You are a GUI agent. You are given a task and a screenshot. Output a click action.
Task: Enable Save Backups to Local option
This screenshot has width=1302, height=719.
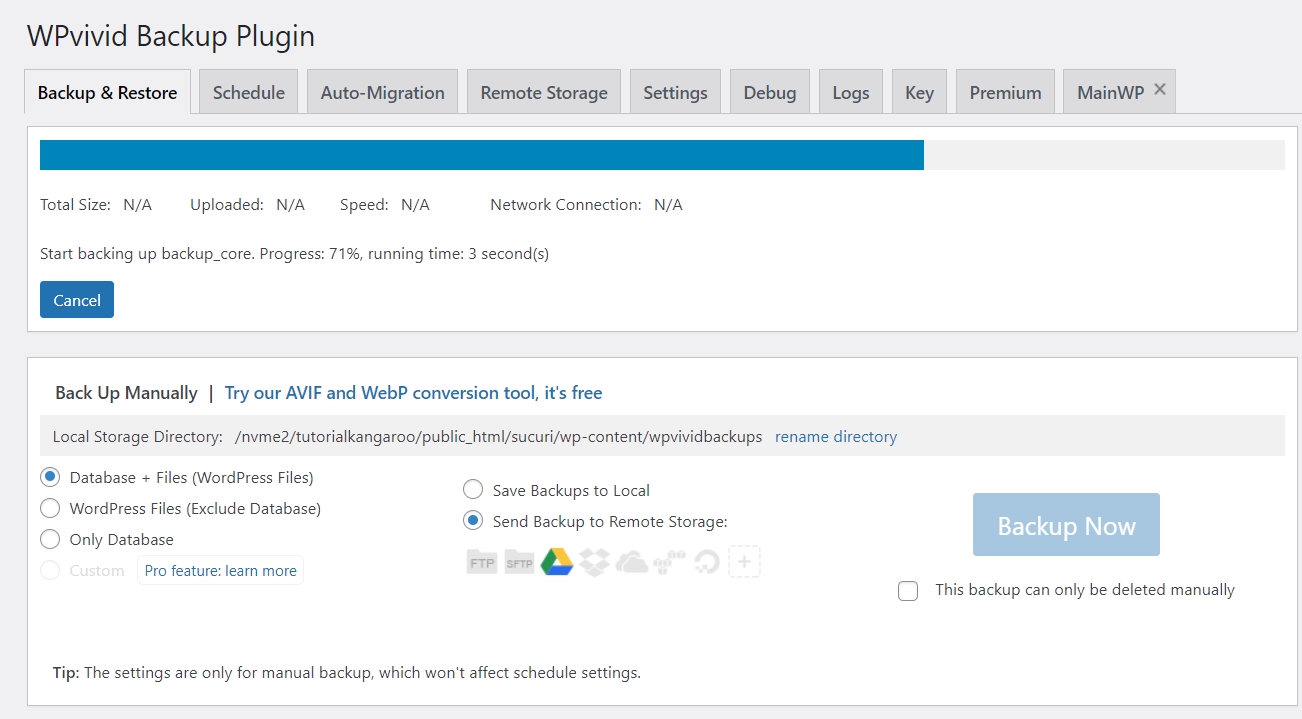[x=472, y=489]
